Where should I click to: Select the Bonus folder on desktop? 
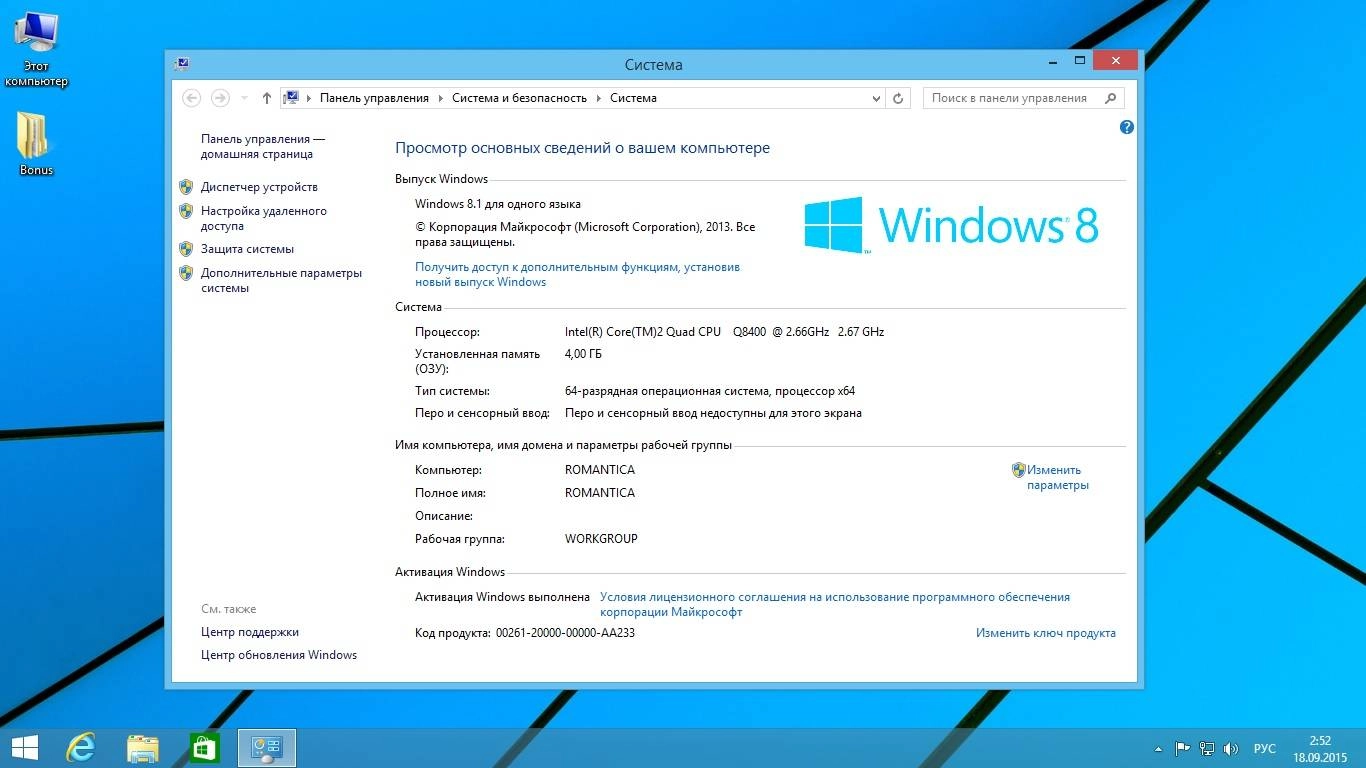(36, 144)
